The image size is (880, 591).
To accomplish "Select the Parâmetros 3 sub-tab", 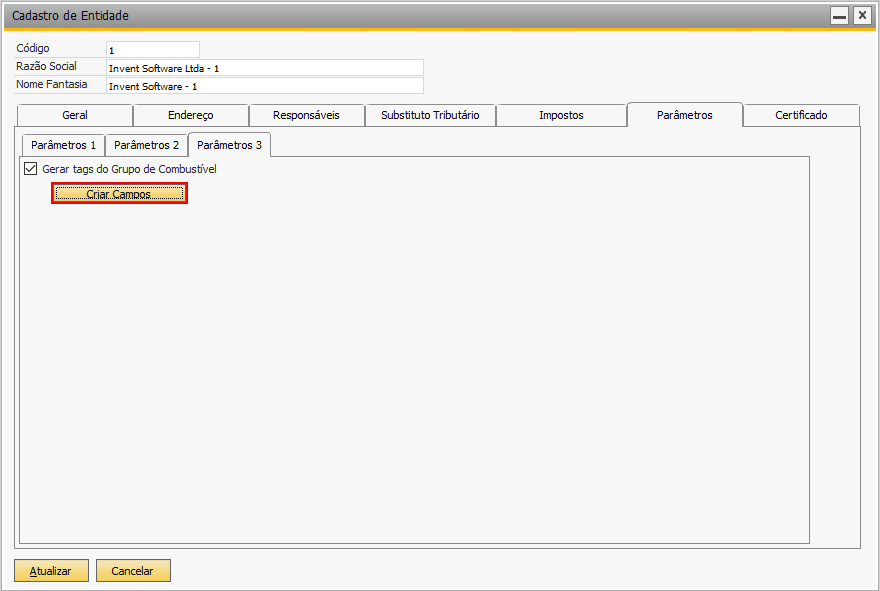I will pos(230,145).
